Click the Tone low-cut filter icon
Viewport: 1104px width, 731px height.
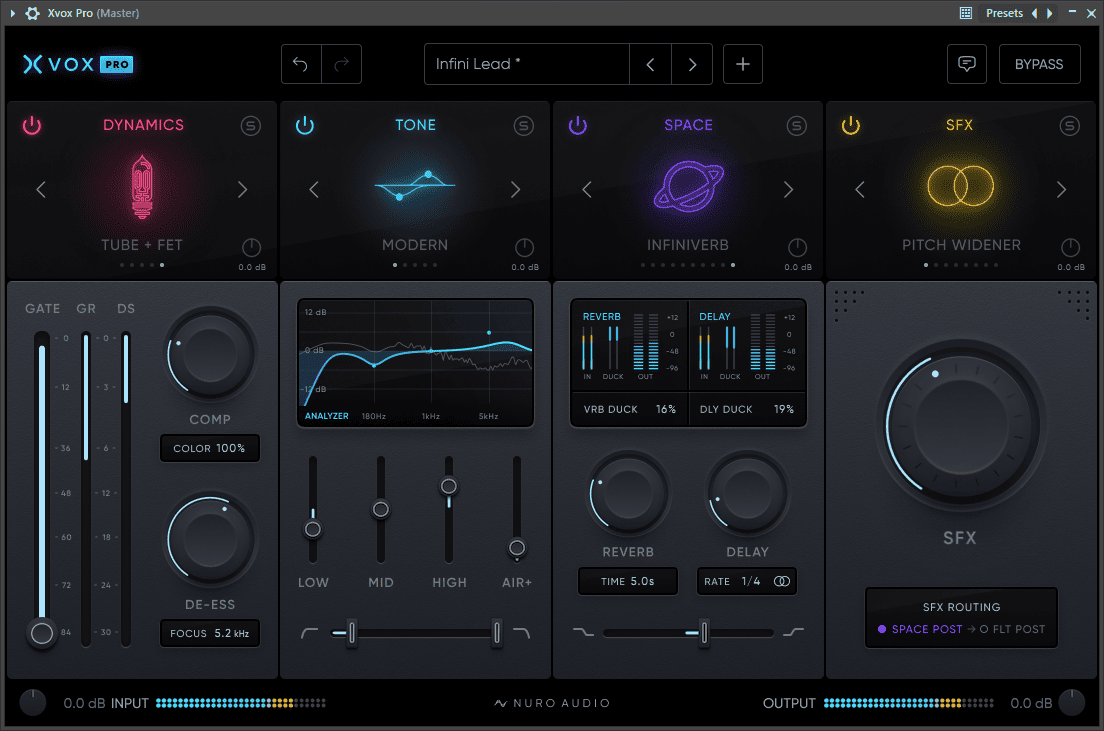(309, 633)
